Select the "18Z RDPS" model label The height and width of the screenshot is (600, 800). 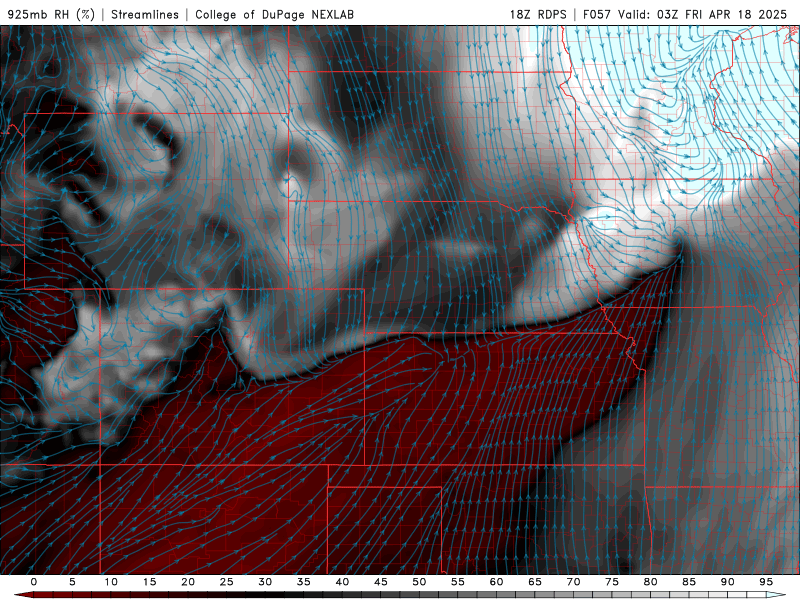coord(538,14)
